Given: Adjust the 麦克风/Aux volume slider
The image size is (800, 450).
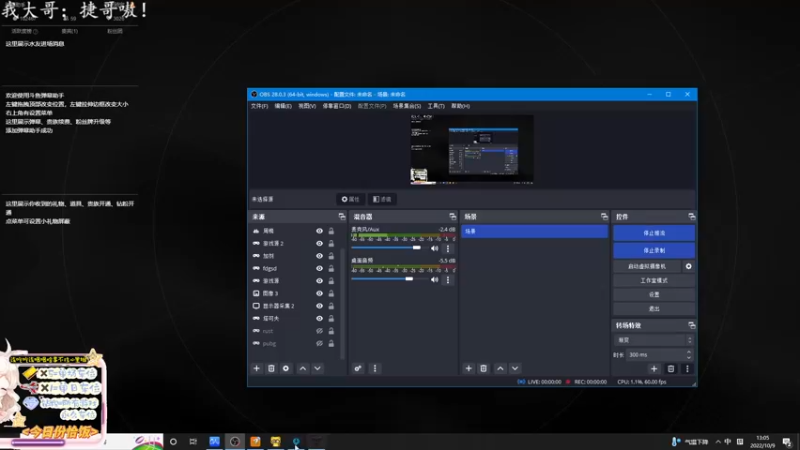Looking at the screenshot, I should tap(389, 247).
